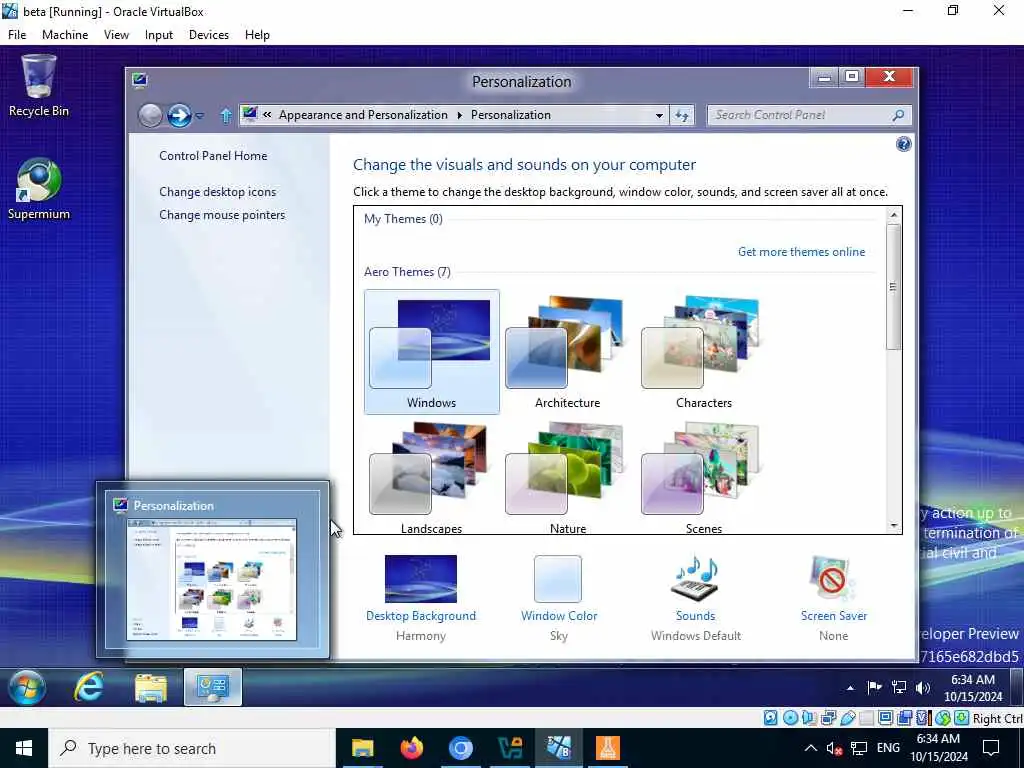Image resolution: width=1024 pixels, height=768 pixels.
Task: Open Windows Explorer on guest taskbar
Action: point(151,688)
